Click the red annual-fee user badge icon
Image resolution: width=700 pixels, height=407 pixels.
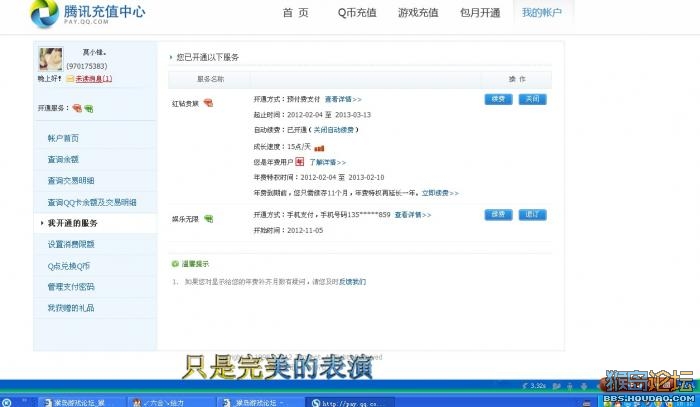300,162
